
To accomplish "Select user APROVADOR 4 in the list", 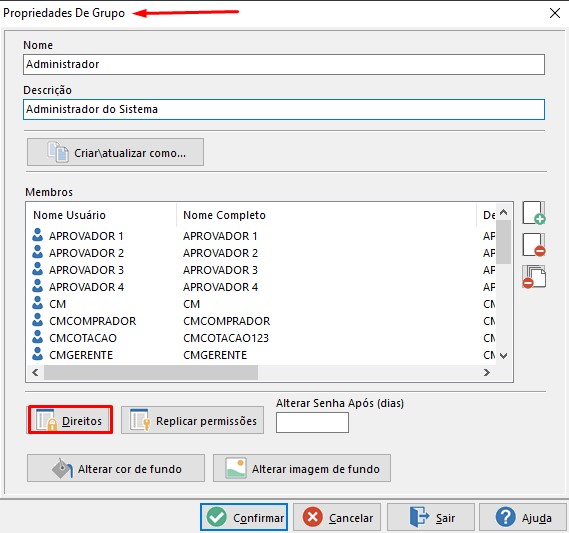I will (x=86, y=287).
